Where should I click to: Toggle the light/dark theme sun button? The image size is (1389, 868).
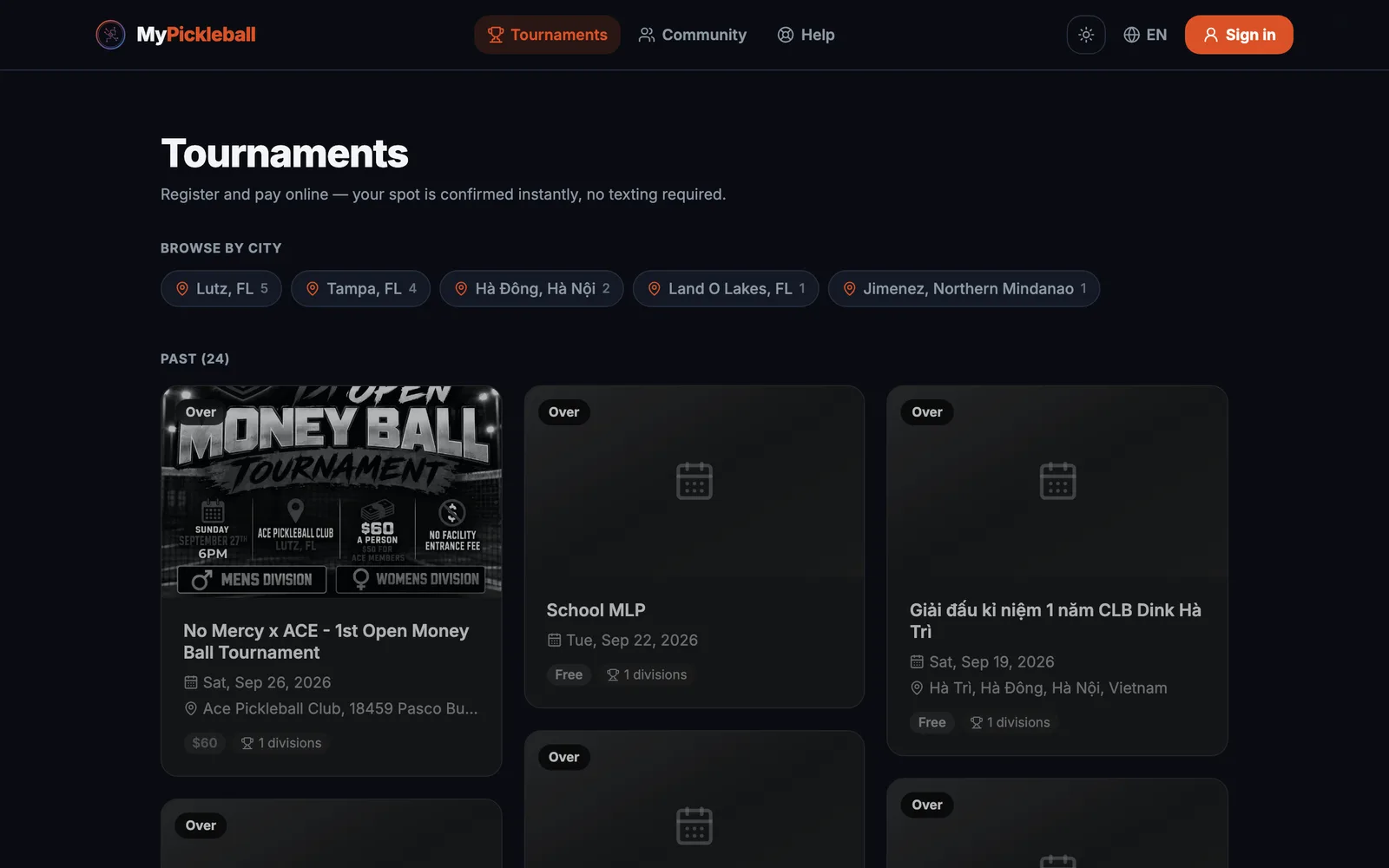[1086, 35]
